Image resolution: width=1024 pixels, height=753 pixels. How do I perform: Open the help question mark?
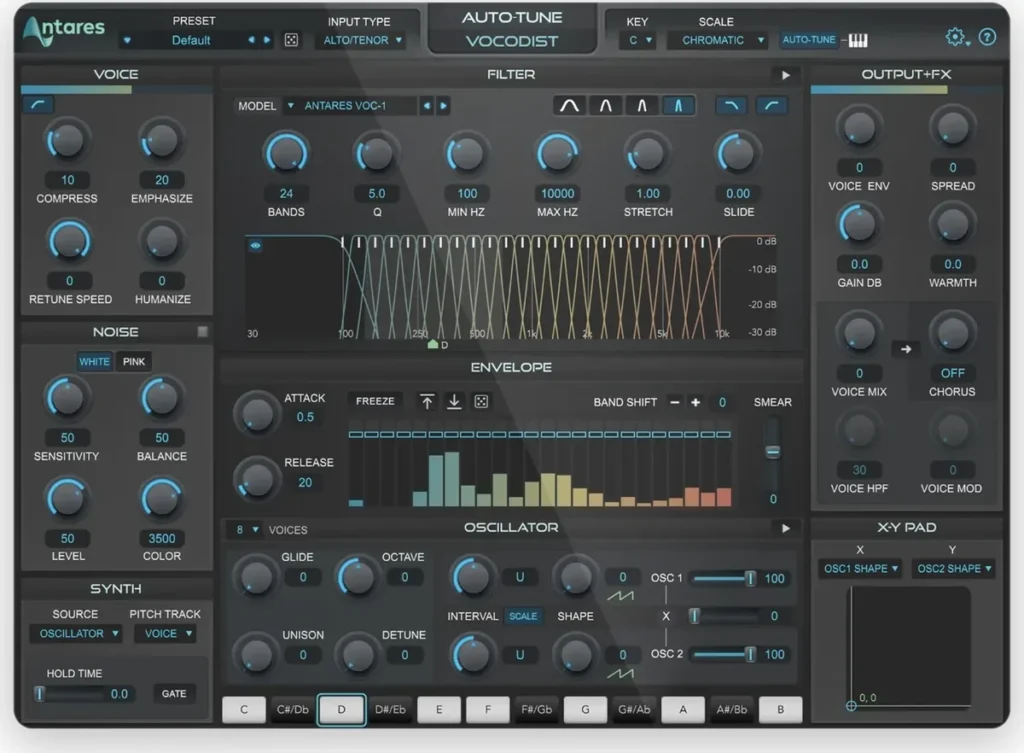(987, 37)
